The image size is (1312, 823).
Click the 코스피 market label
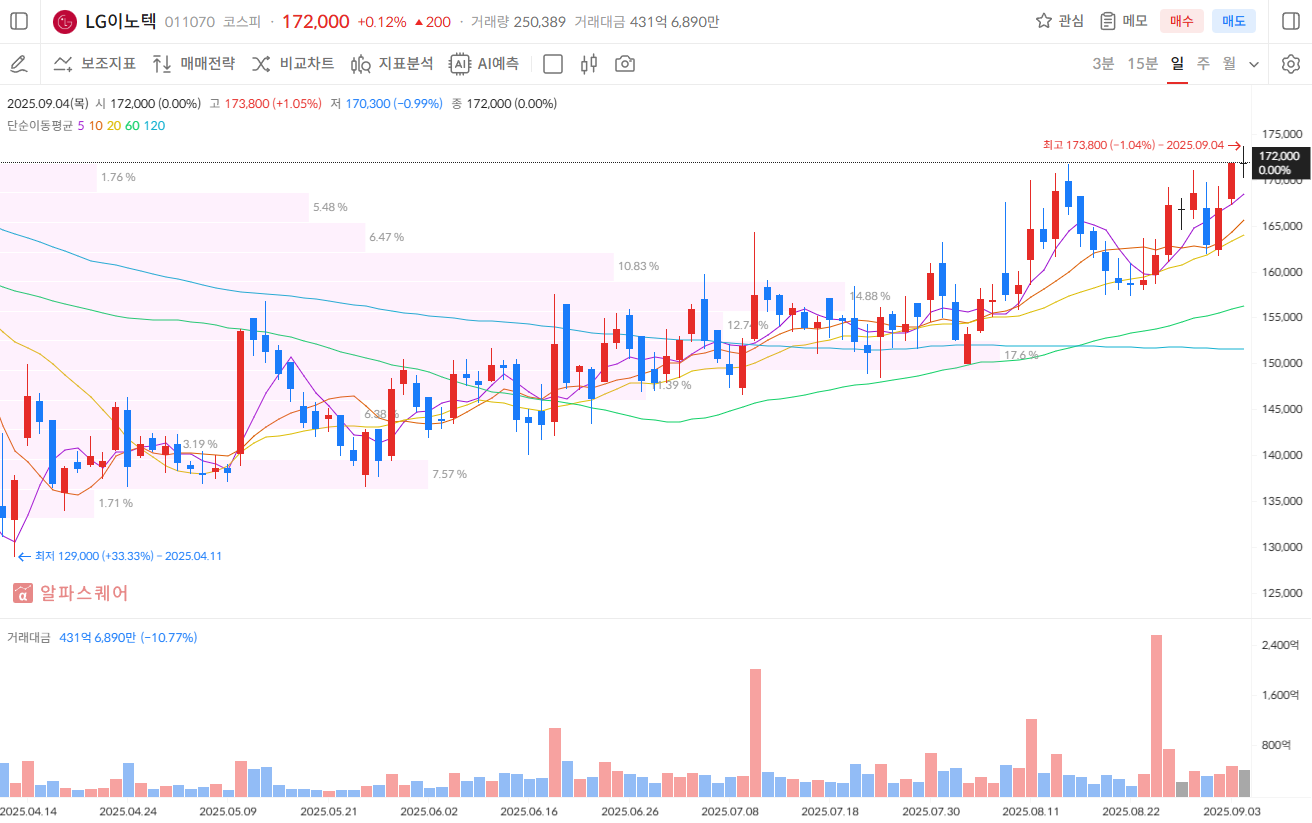click(241, 21)
